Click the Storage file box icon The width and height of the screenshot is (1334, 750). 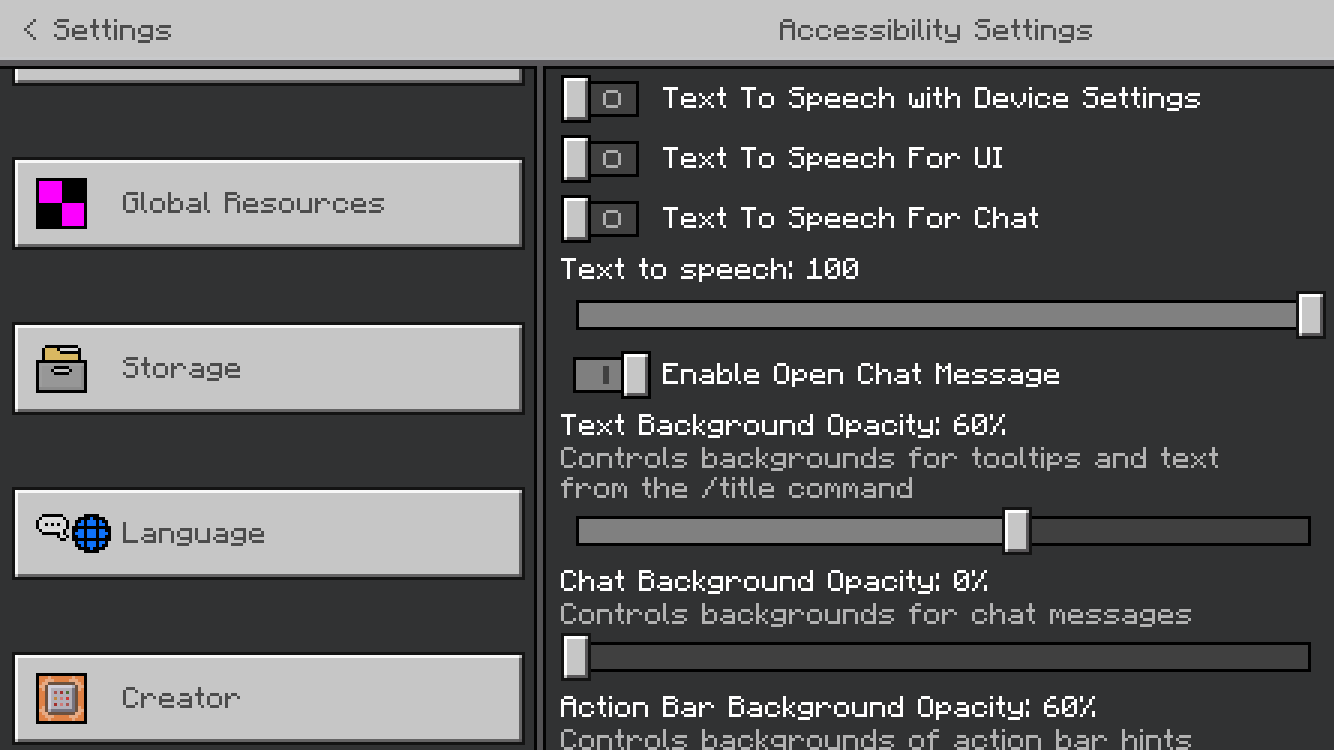click(x=61, y=368)
